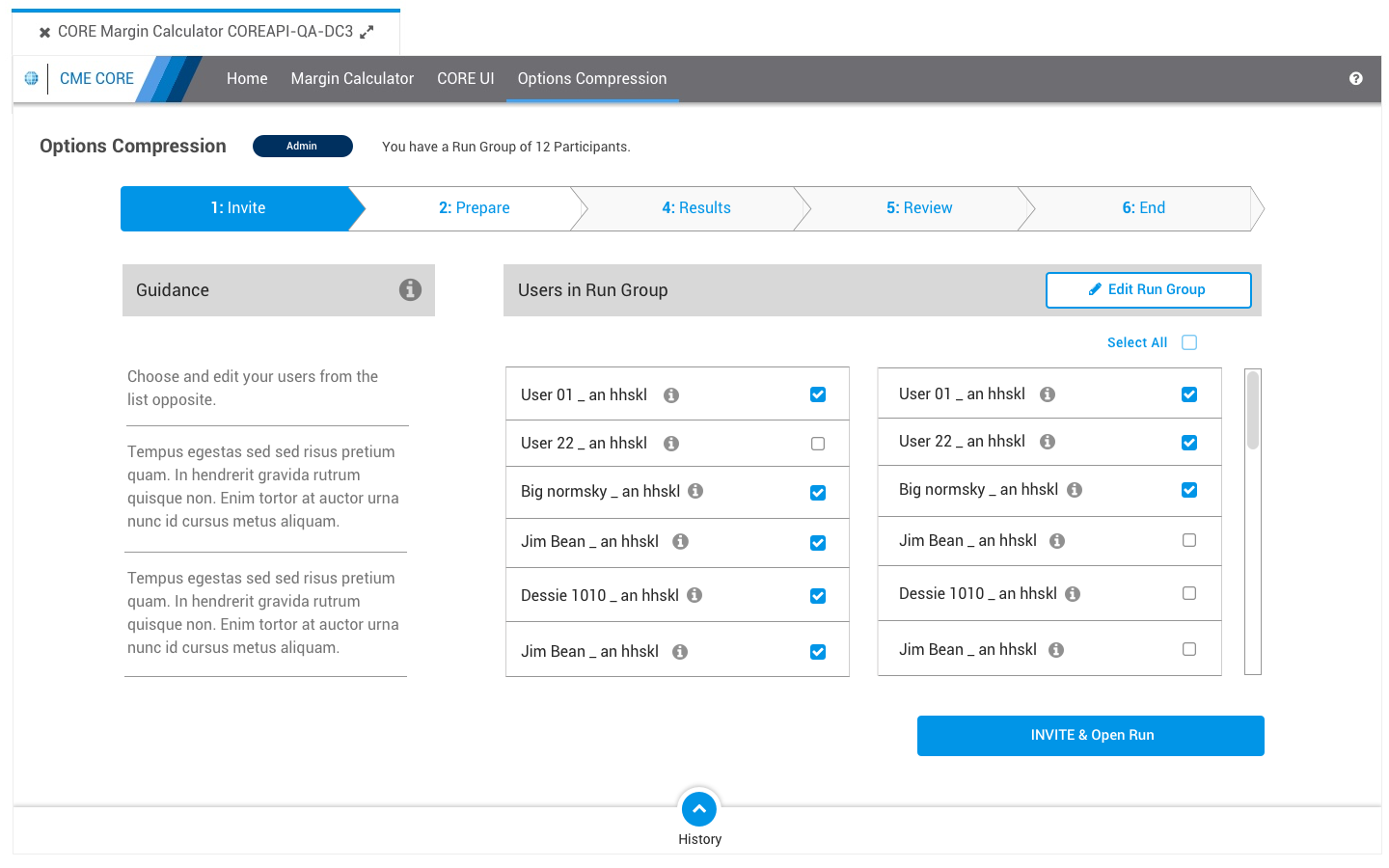Expand the History panel with up chevron

(x=699, y=809)
